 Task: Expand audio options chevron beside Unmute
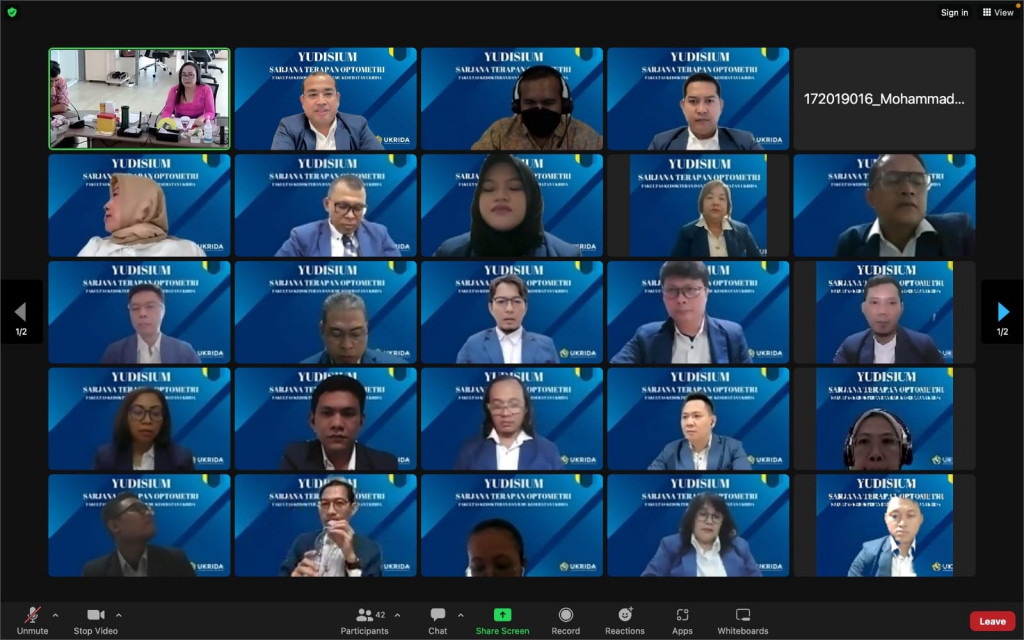pos(55,615)
